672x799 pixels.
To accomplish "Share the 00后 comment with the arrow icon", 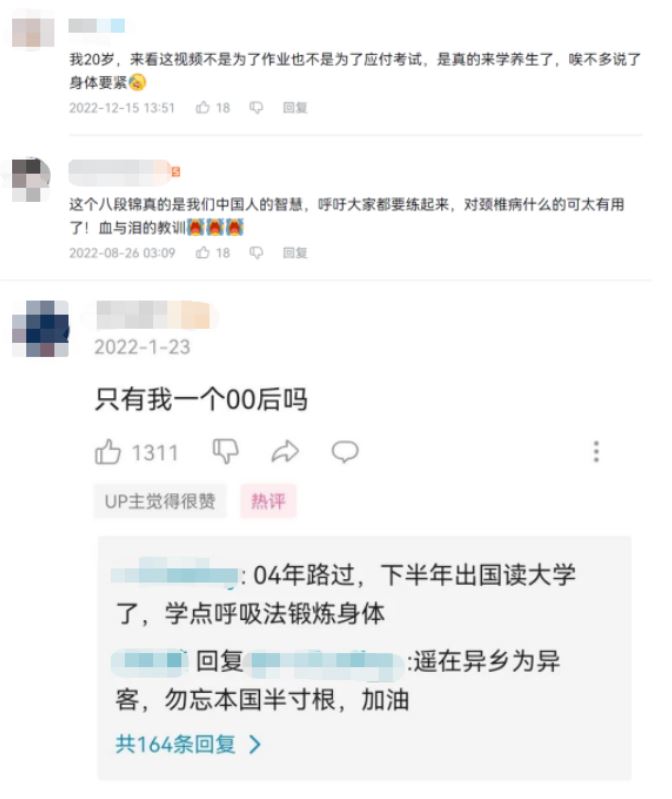I will [x=285, y=451].
